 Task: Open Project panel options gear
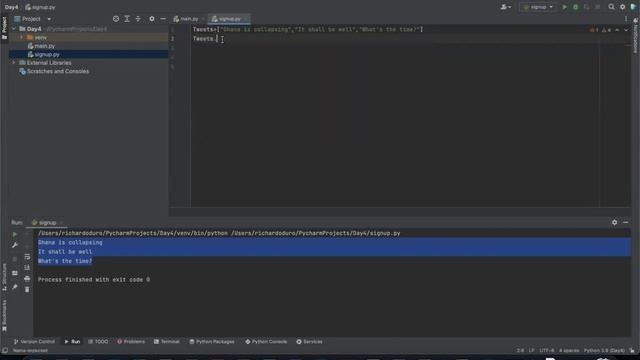152,19
